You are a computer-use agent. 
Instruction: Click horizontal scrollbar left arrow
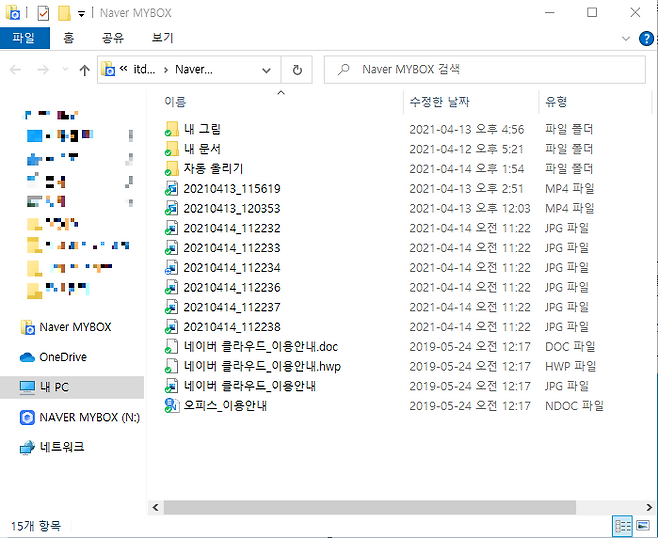pos(155,507)
